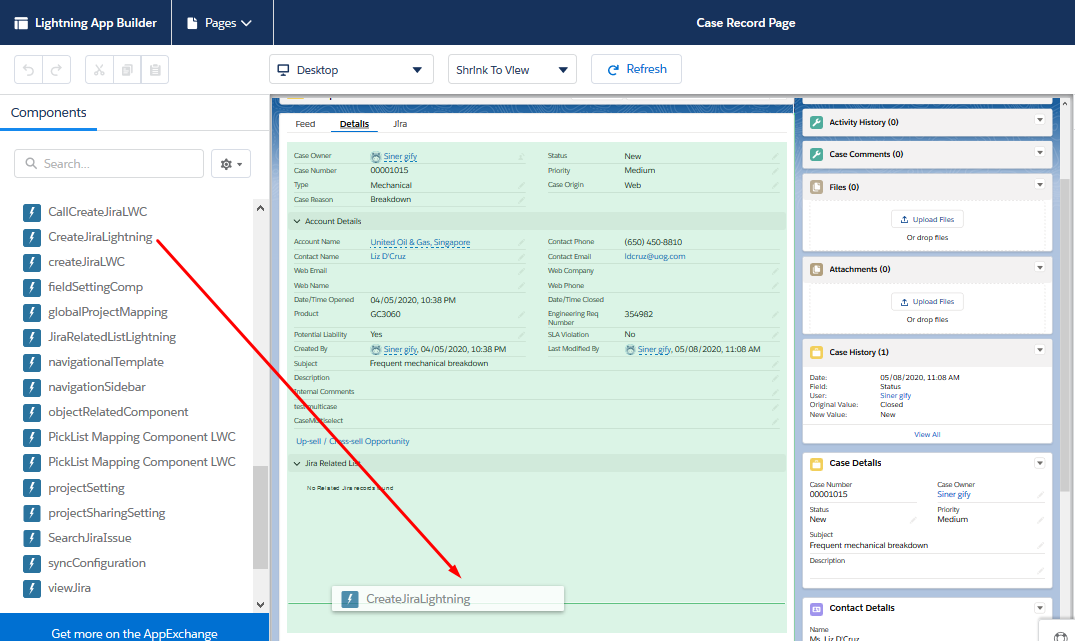The image size is (1075, 641).
Task: Click the objectRelatedComponent lightning icon
Action: click(32, 413)
